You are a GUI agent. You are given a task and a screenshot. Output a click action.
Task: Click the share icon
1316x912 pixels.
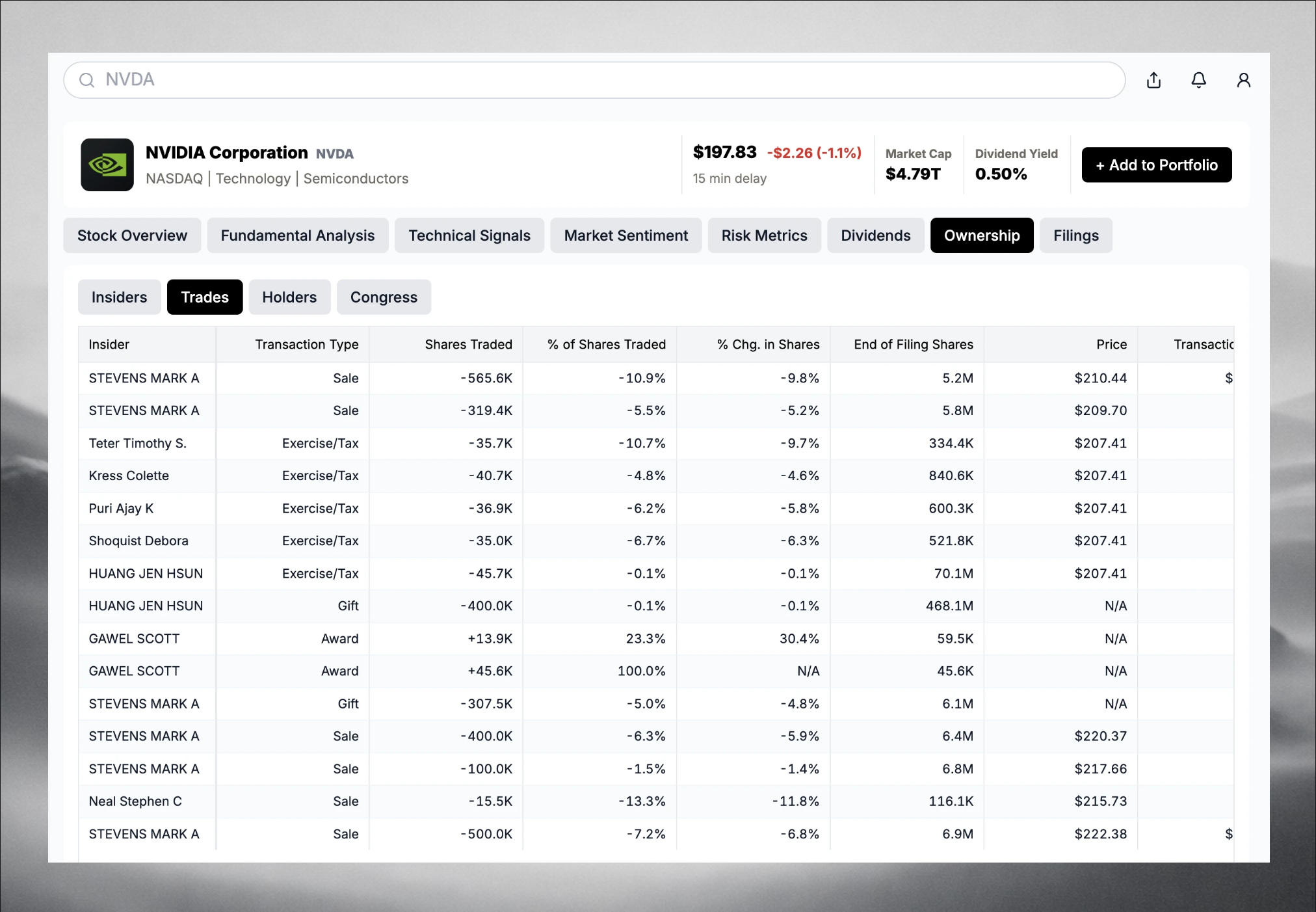pos(1153,80)
